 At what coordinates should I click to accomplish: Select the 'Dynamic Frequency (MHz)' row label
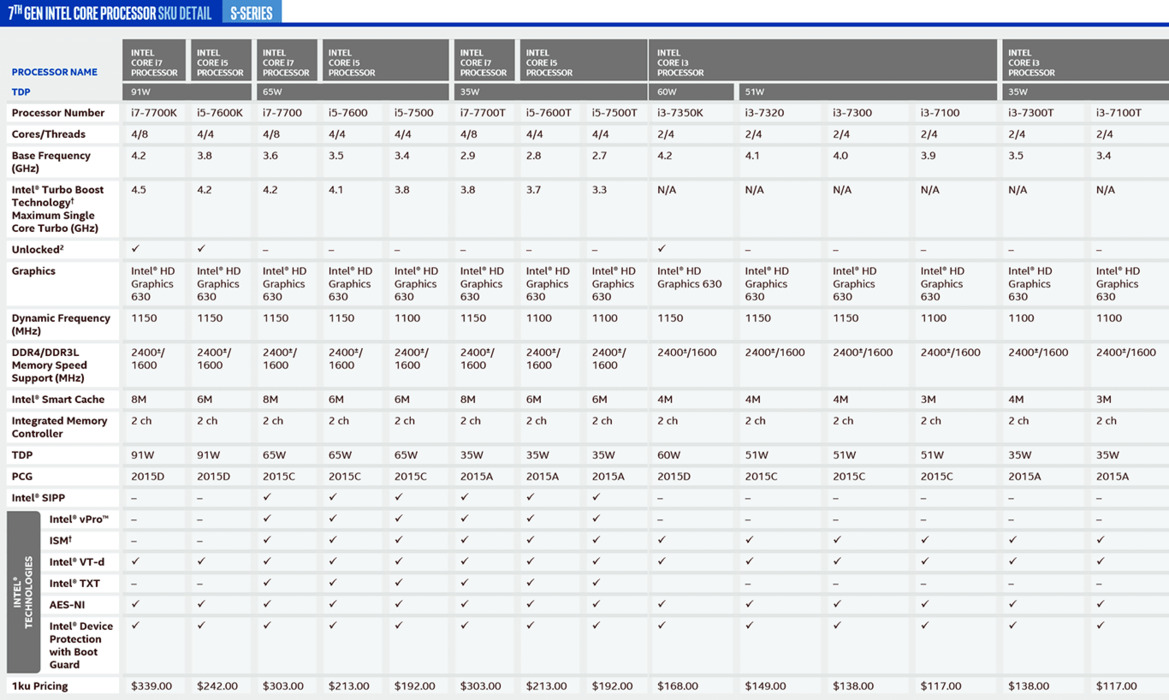point(60,324)
